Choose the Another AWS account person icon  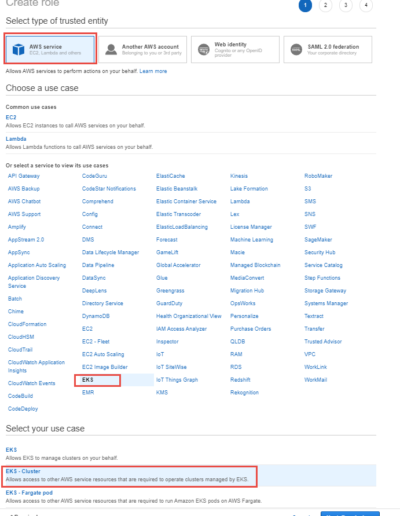tap(111, 49)
